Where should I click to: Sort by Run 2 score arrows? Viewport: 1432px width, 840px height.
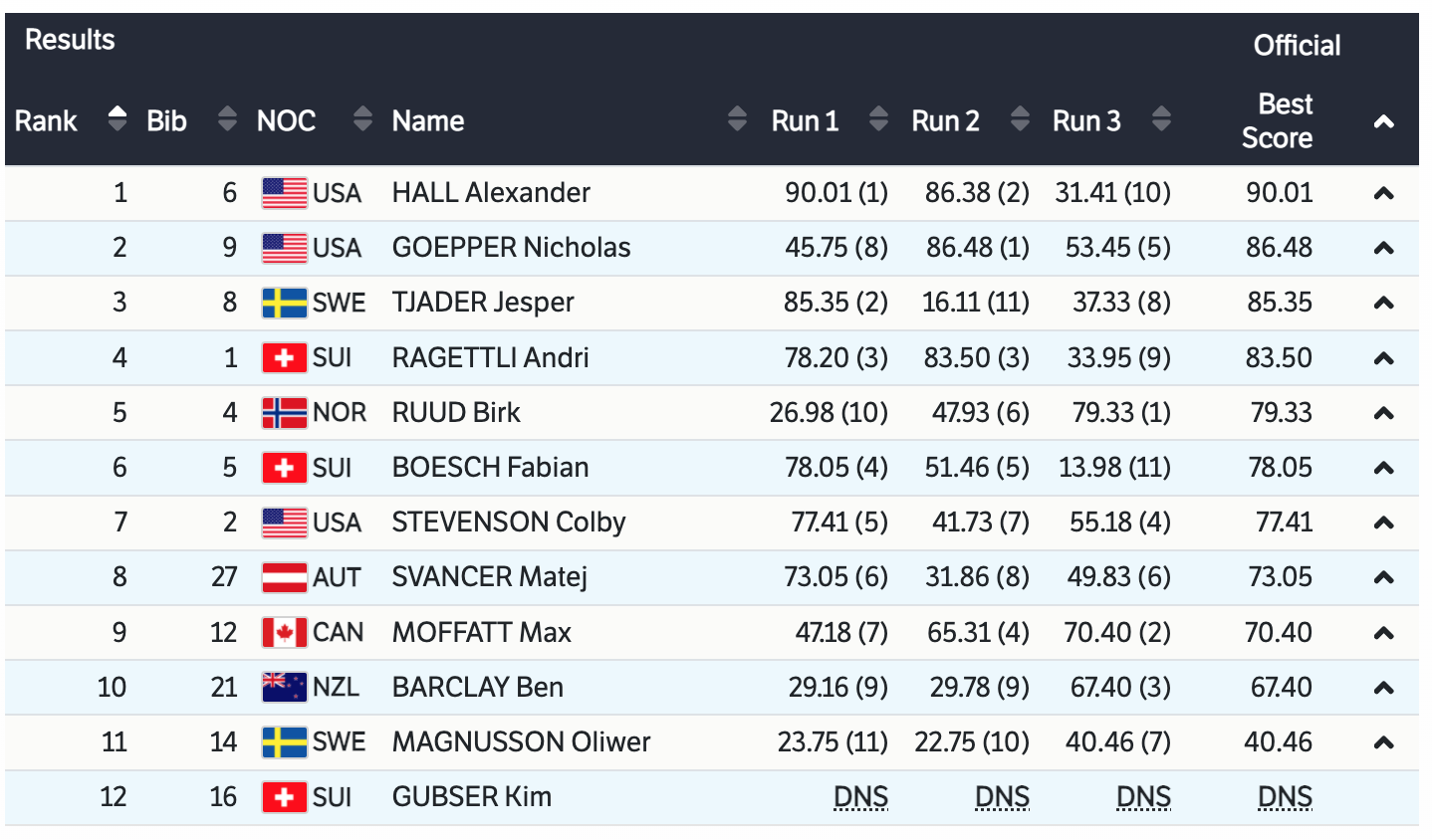[x=1020, y=119]
